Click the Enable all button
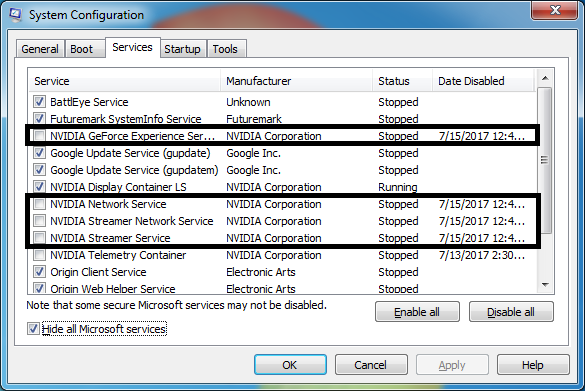 [417, 312]
